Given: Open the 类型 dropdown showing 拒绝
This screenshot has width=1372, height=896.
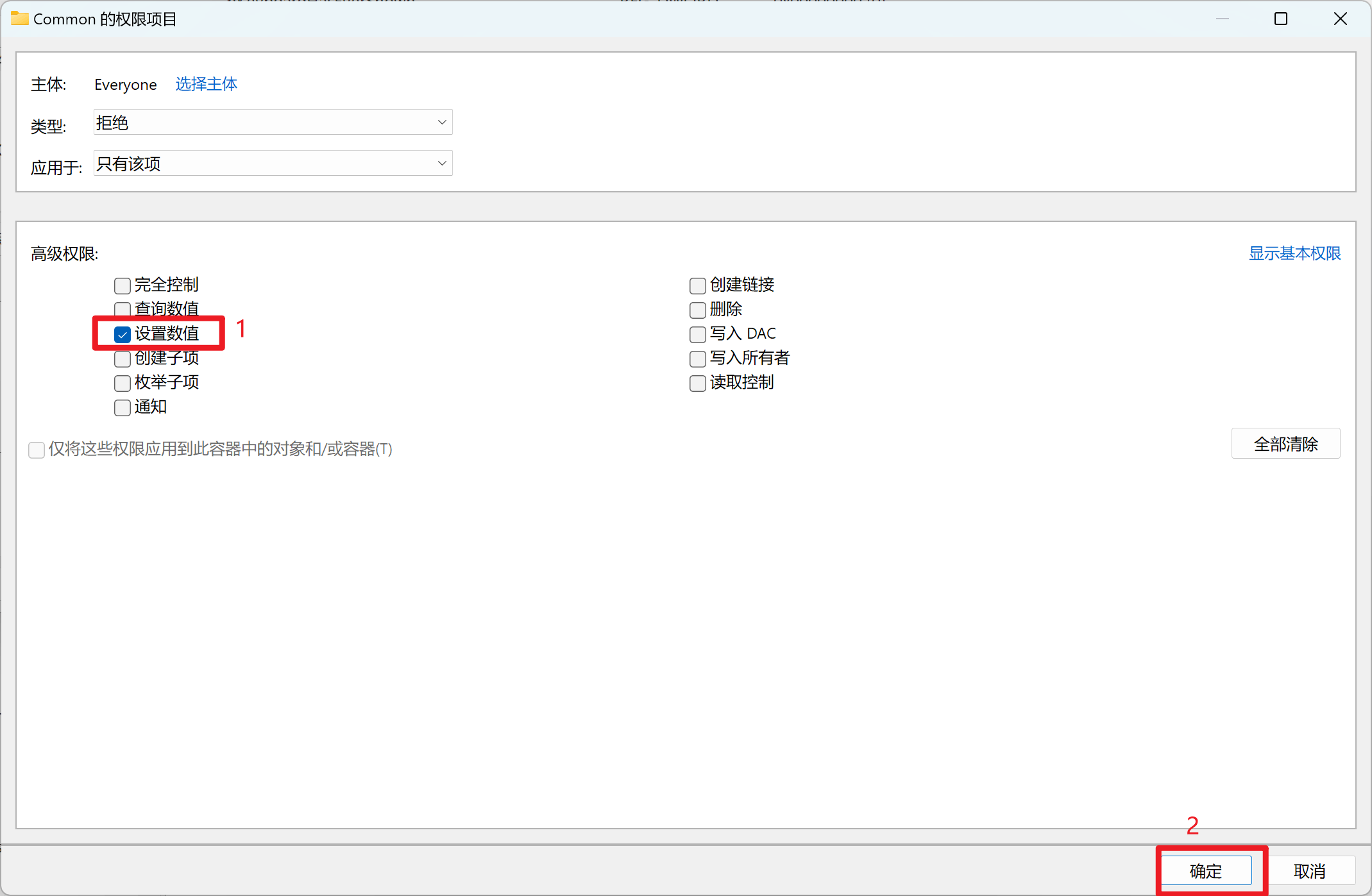Looking at the screenshot, I should [x=273, y=123].
